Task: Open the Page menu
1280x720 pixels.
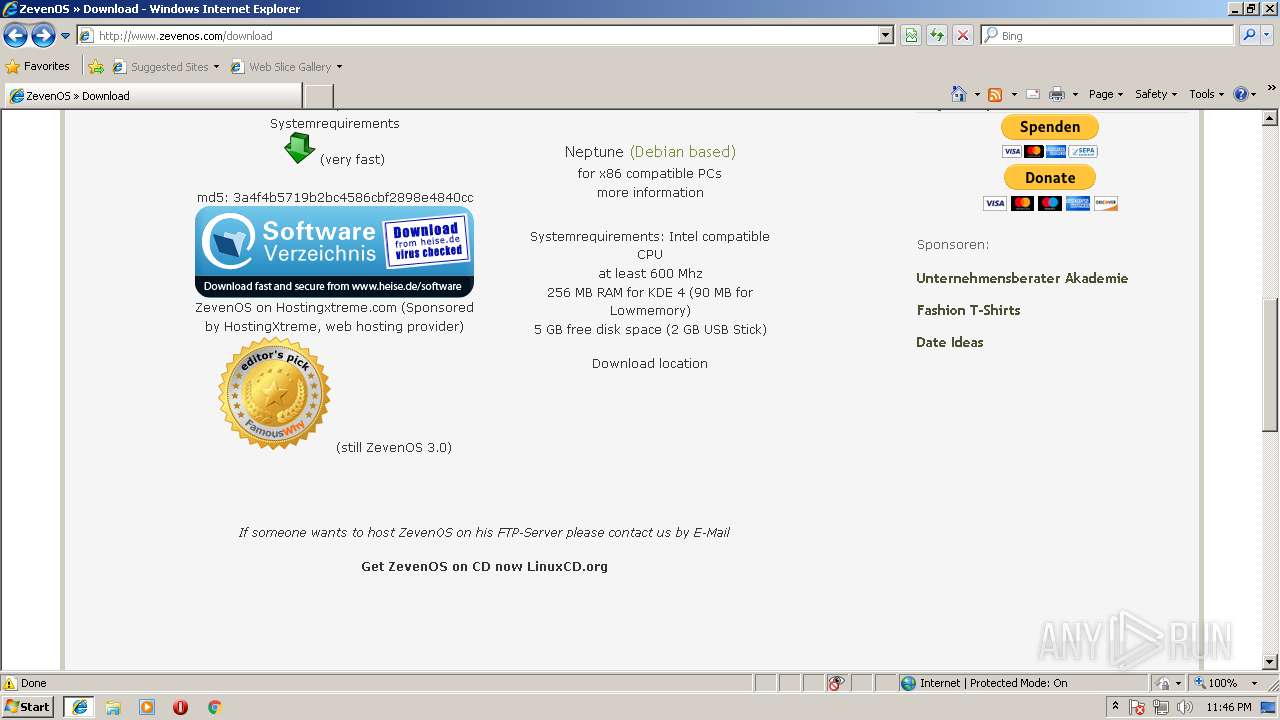Action: (1106, 94)
